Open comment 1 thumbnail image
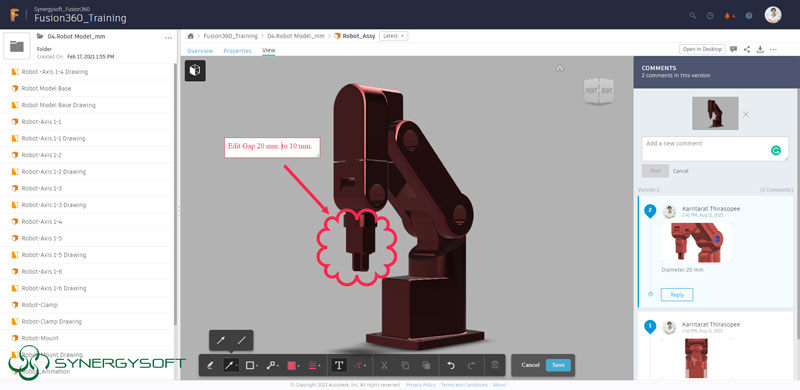 pyautogui.click(x=695, y=359)
